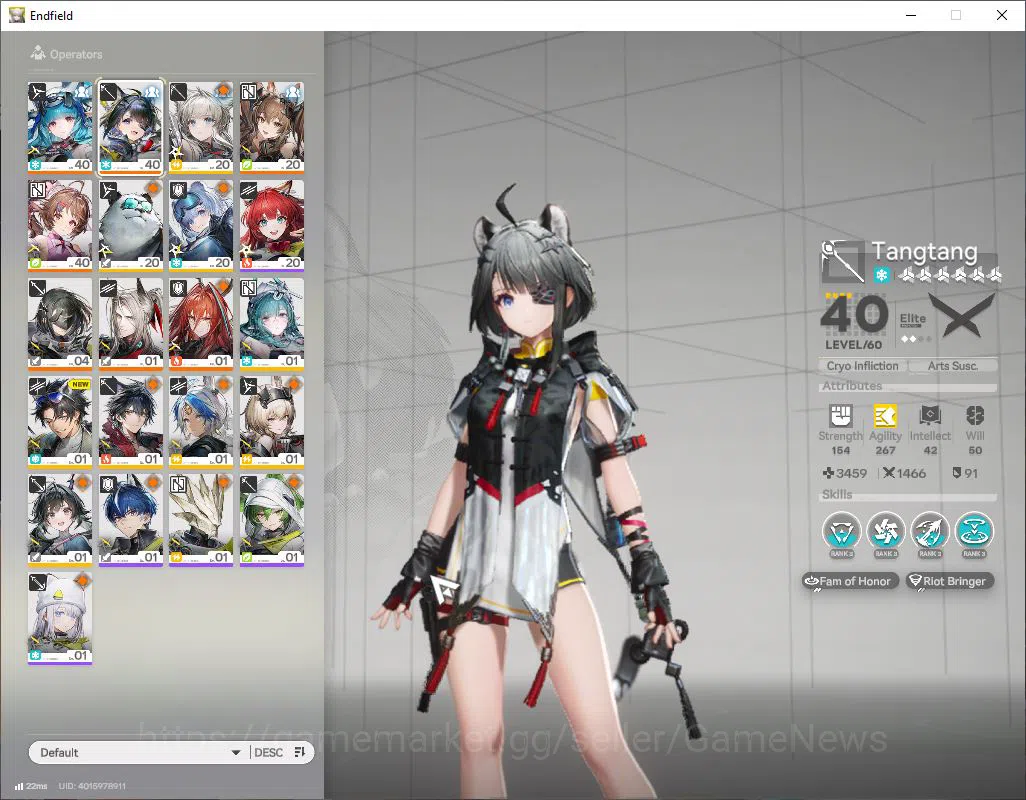Screen dimensions: 1026x800
Task: Select smiling black-haired girl level 01 card
Action: [60, 520]
